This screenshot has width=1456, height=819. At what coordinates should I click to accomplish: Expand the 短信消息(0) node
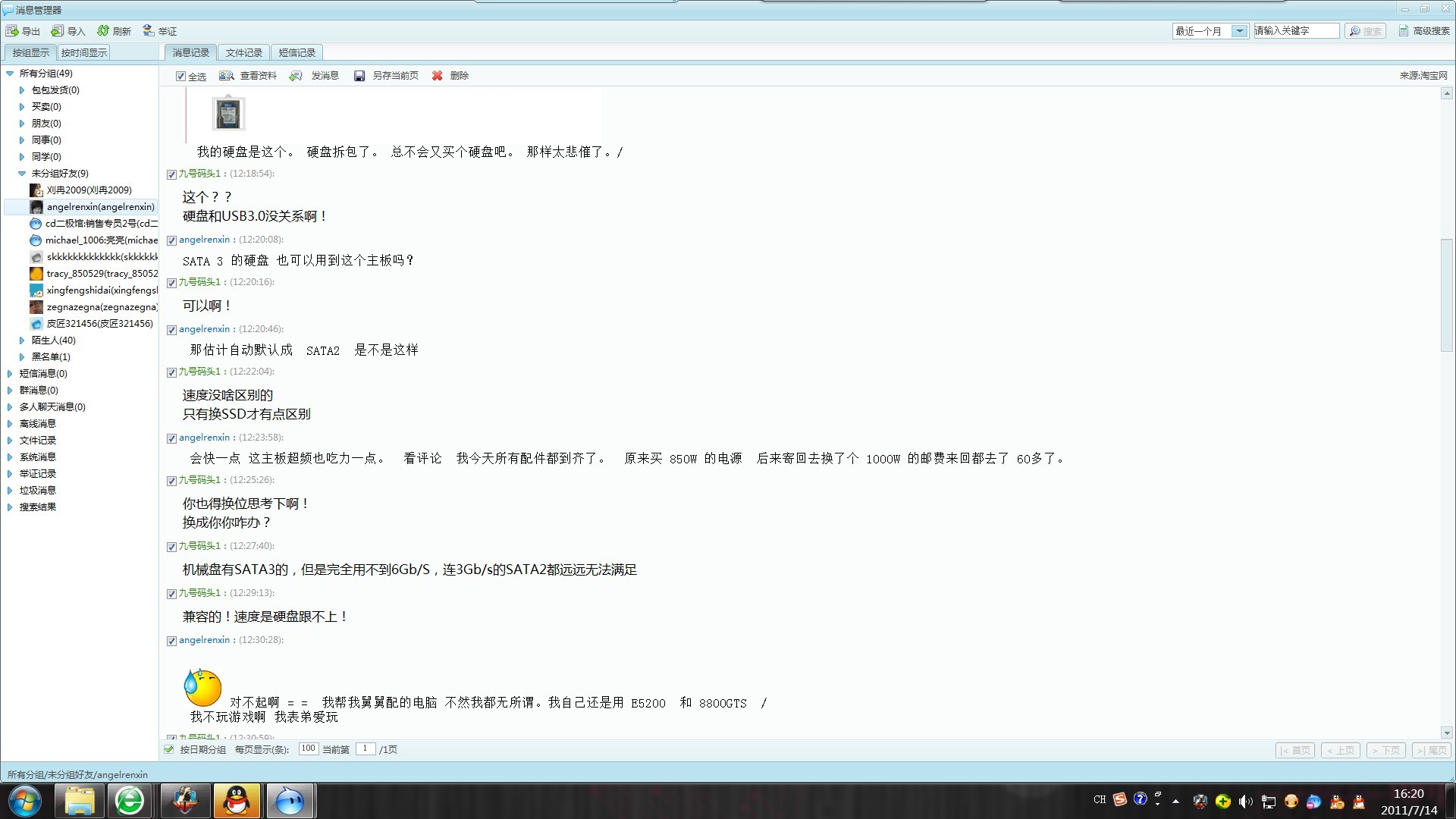10,374
